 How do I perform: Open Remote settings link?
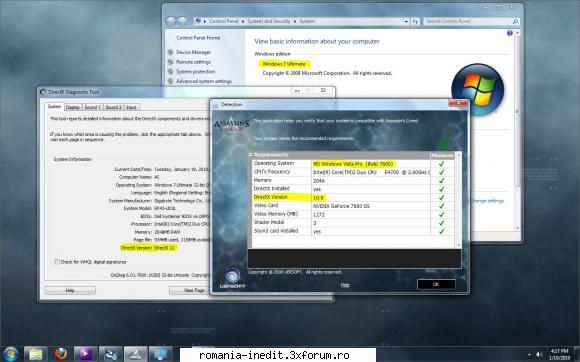pos(193,62)
